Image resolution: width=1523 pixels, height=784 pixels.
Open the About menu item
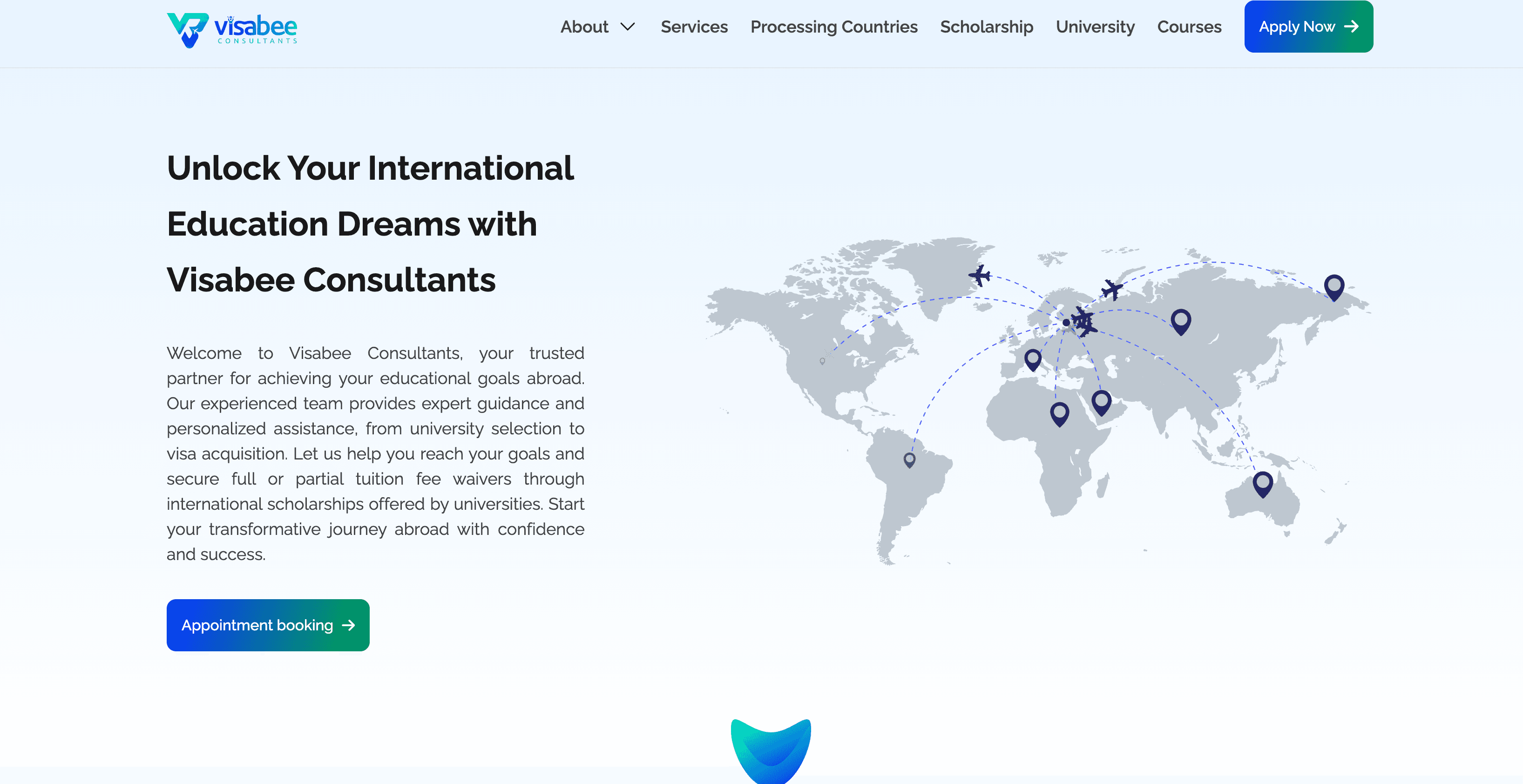coord(584,27)
